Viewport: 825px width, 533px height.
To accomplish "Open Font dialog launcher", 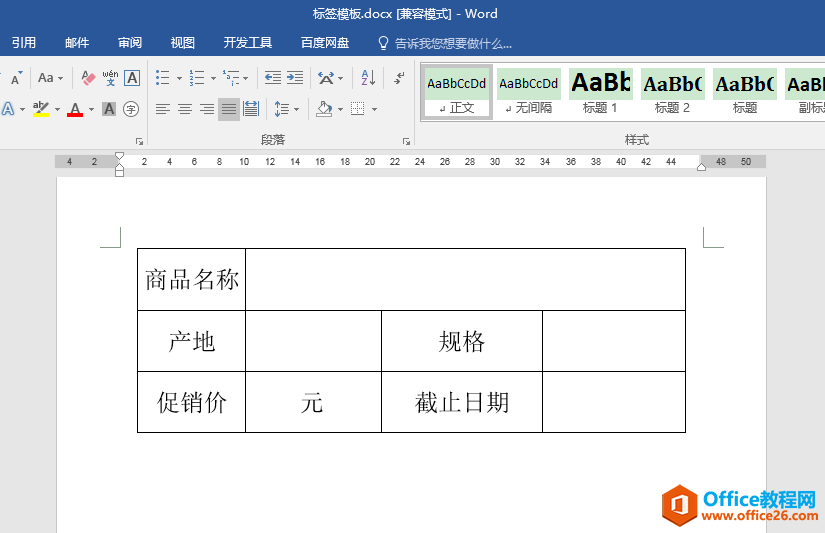I will point(139,141).
